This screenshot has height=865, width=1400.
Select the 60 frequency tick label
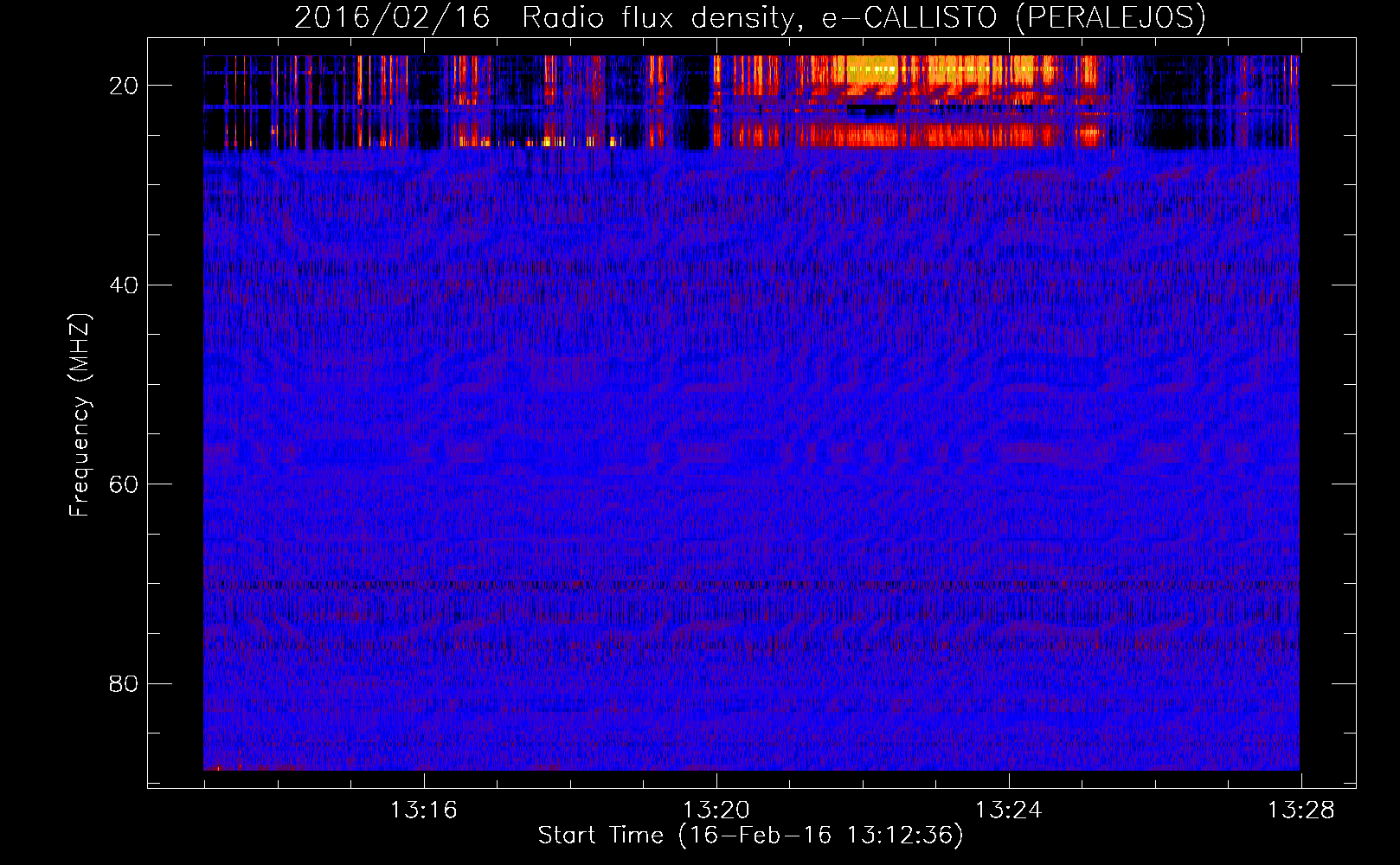tap(124, 484)
